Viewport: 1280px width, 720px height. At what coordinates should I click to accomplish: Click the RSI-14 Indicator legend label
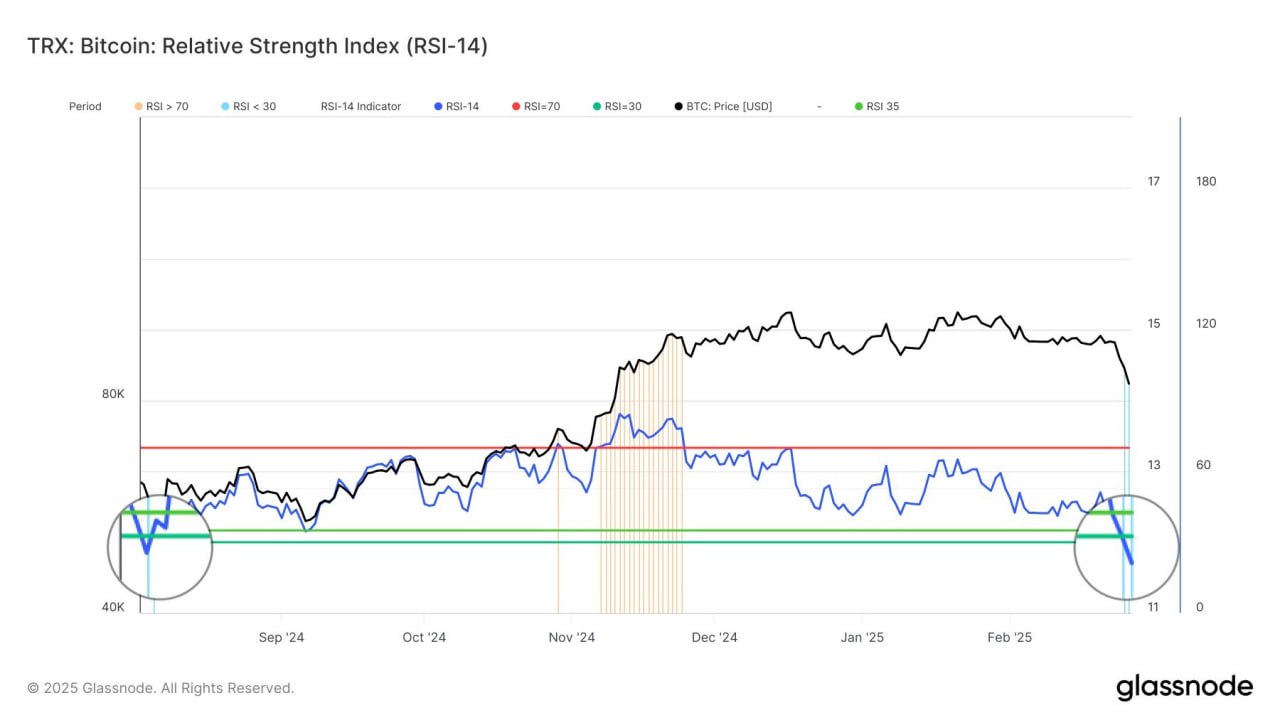point(361,106)
